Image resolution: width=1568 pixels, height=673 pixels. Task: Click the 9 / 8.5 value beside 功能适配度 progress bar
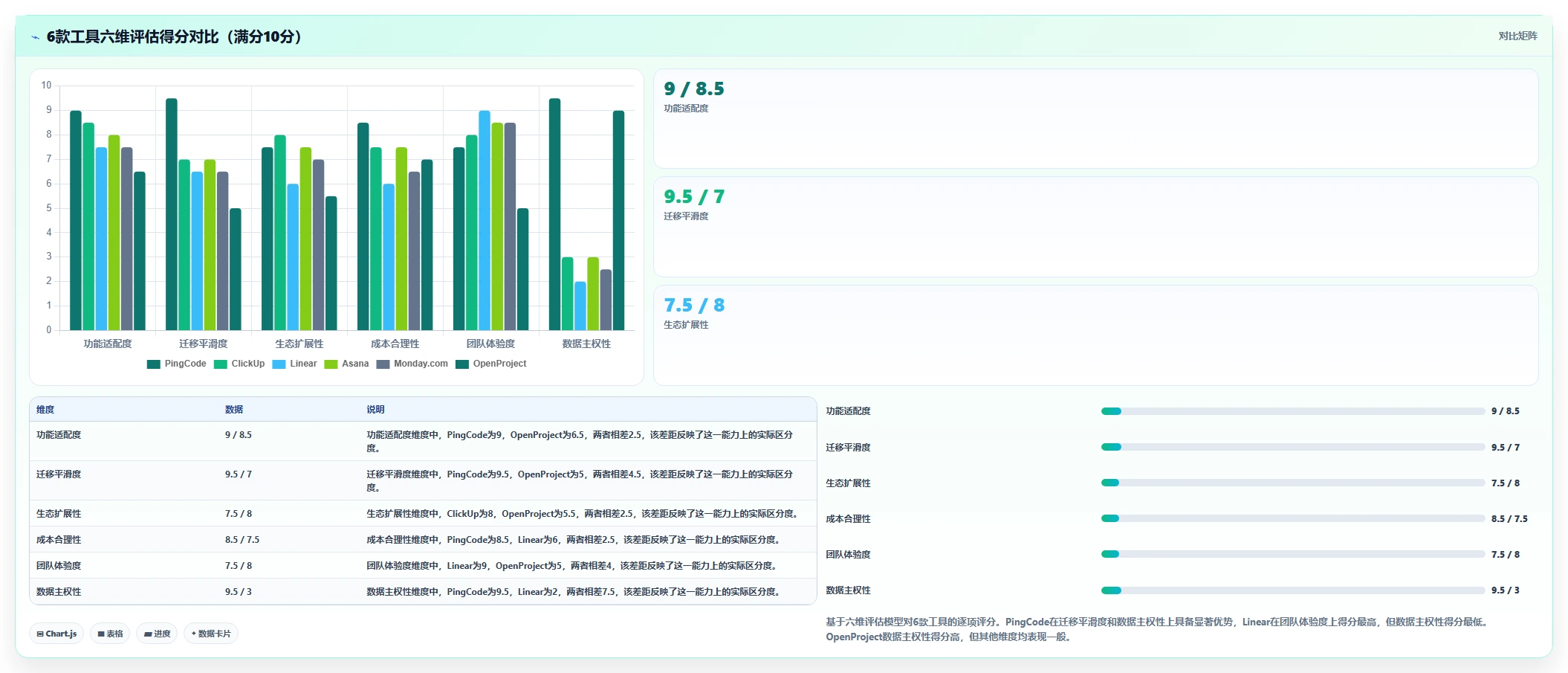(1506, 411)
